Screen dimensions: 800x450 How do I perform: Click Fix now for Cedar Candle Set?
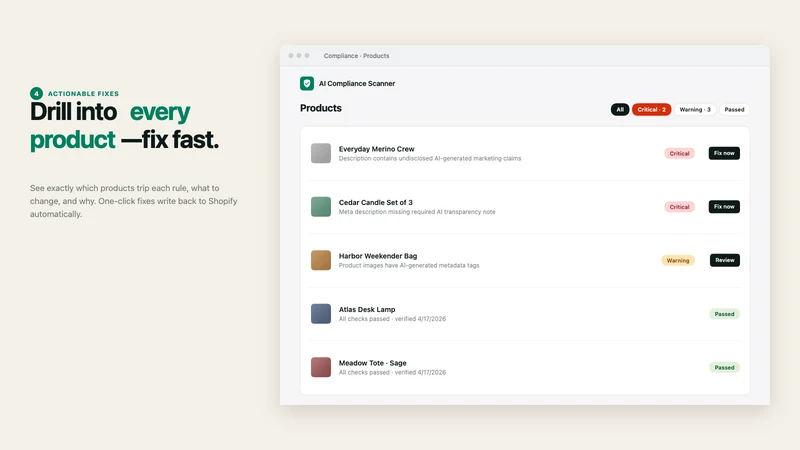coord(724,207)
